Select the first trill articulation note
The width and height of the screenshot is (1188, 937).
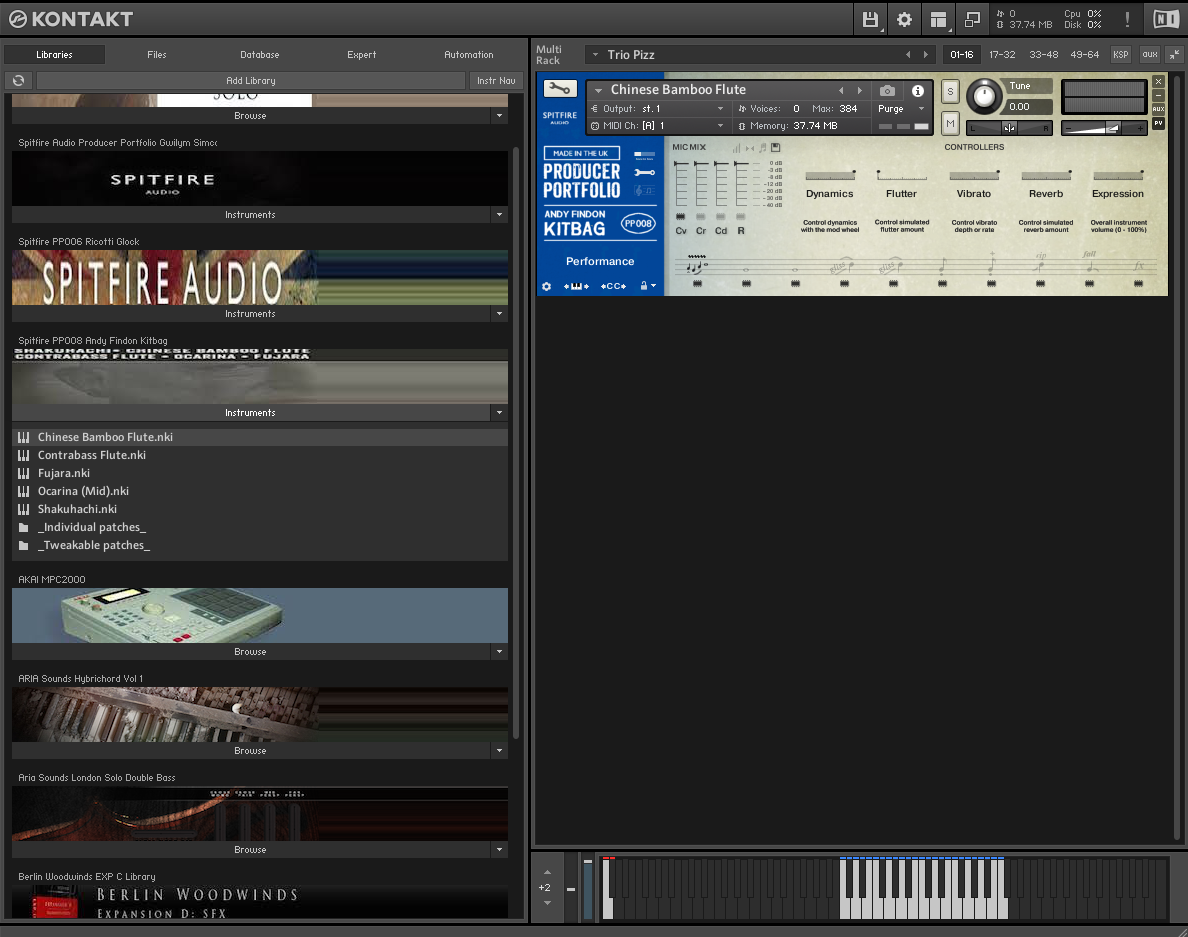tap(697, 265)
